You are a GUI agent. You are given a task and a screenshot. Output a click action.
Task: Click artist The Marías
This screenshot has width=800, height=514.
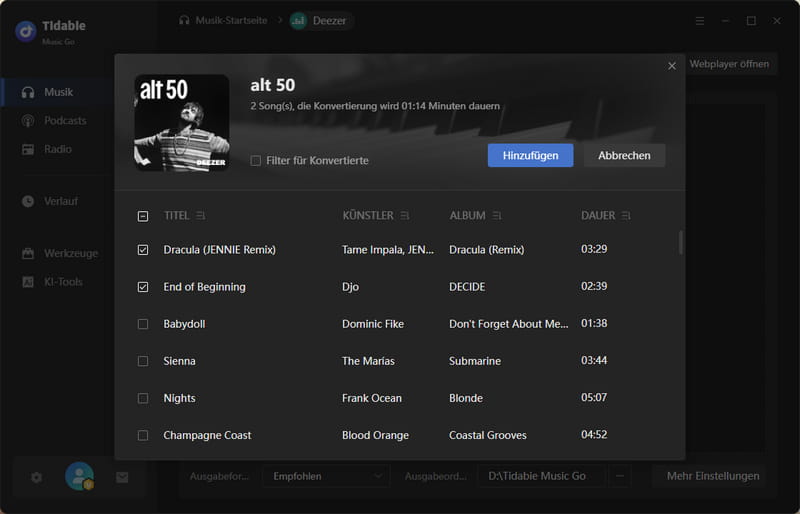(368, 361)
